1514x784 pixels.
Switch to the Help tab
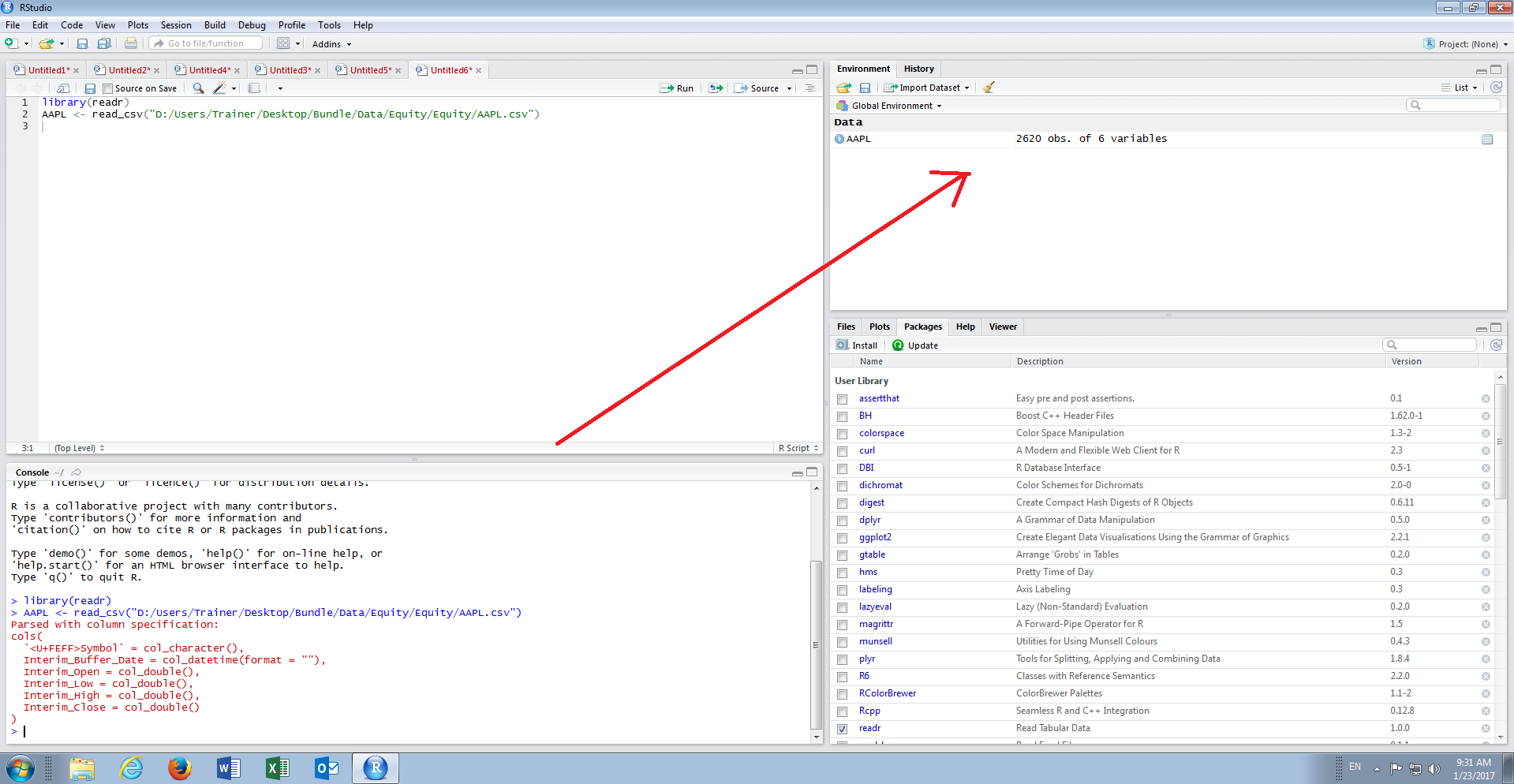[965, 327]
